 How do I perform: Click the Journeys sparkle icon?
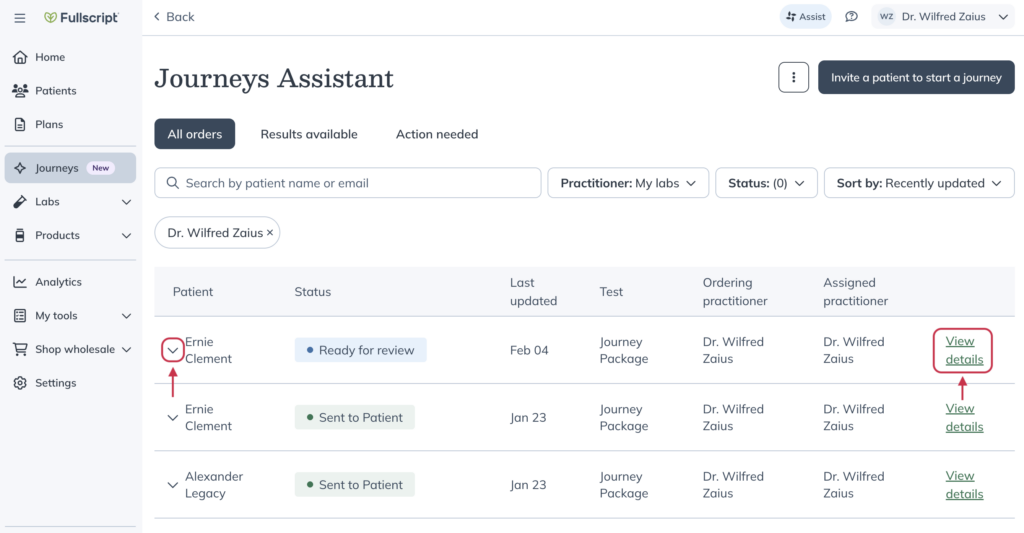click(x=20, y=168)
